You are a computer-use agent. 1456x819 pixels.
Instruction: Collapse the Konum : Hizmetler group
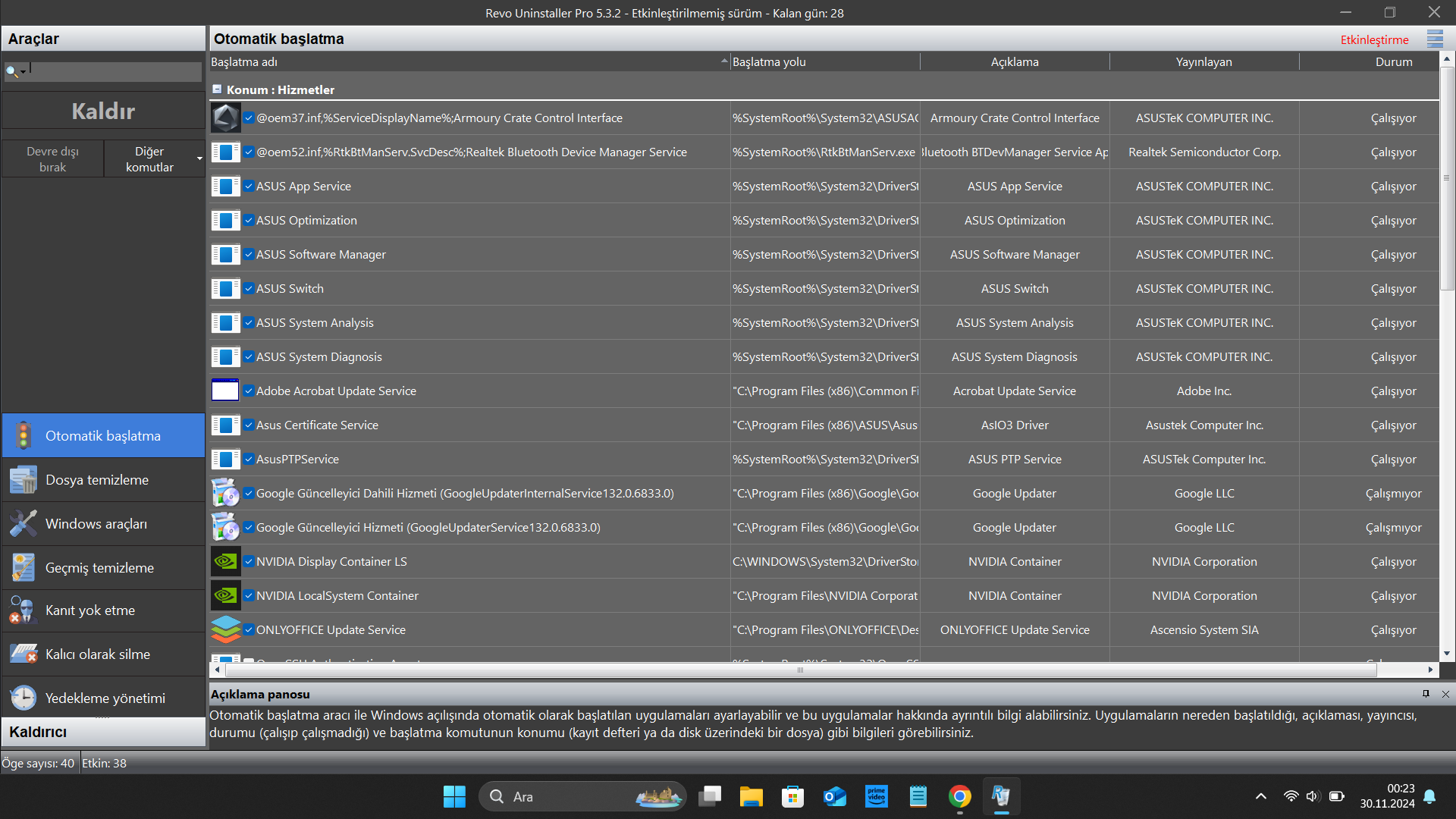tap(218, 89)
